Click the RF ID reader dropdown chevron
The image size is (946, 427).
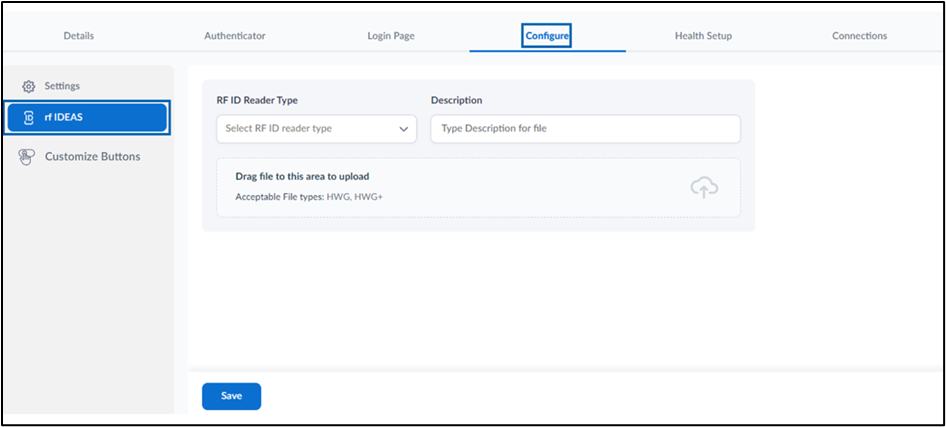(x=404, y=129)
